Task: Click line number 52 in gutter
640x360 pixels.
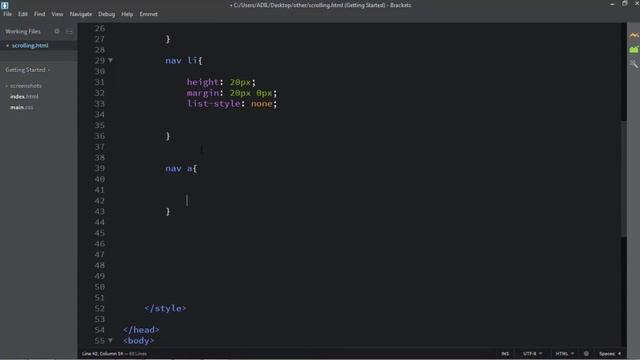Action: tap(100, 308)
